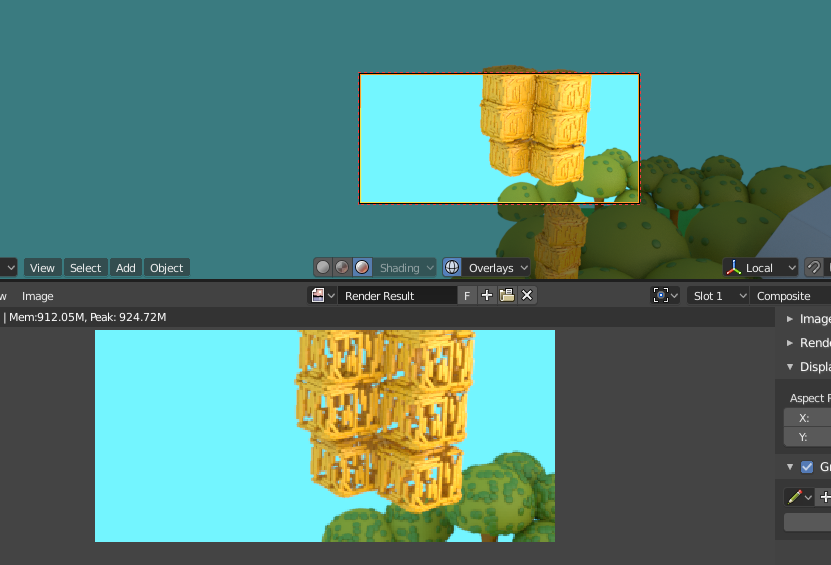Click the rendered image in image editor

(325, 436)
